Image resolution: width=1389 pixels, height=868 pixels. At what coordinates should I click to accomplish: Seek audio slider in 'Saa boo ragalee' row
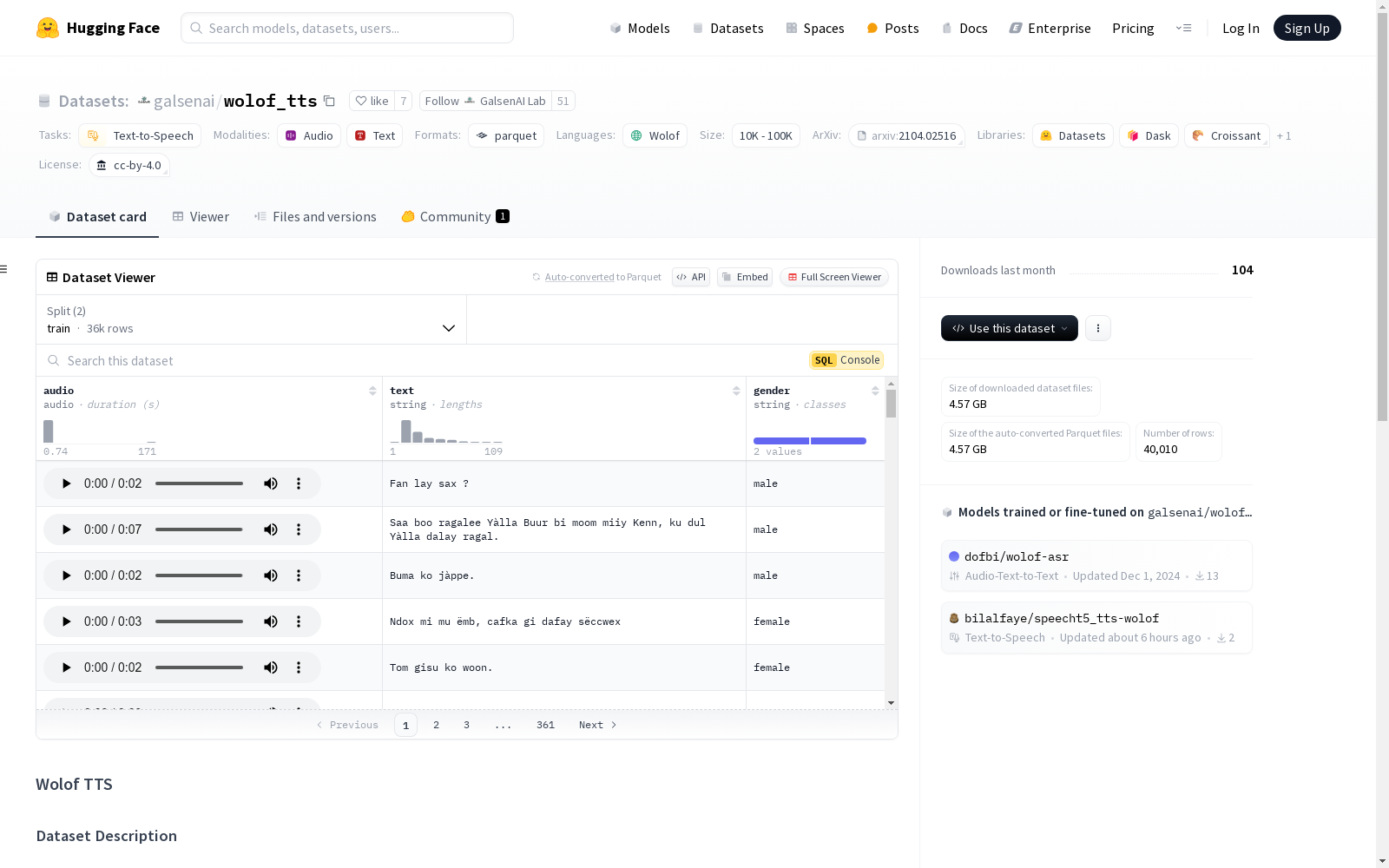(199, 529)
